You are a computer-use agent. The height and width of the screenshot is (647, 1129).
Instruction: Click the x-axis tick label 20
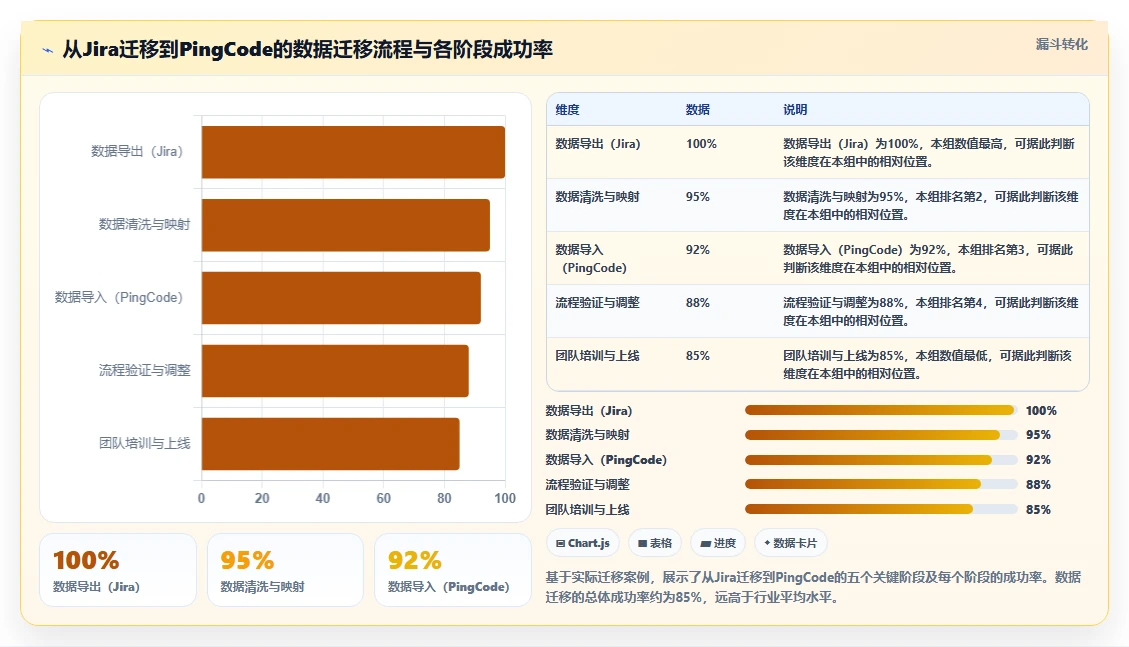click(x=262, y=498)
